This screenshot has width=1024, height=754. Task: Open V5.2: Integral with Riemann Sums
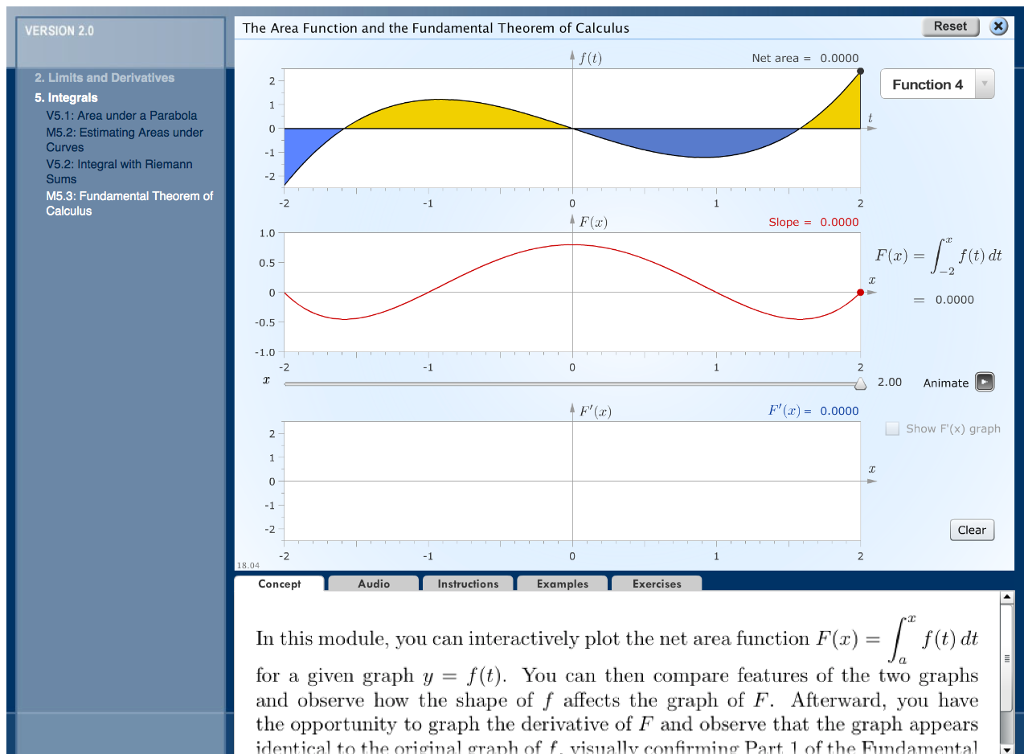tap(119, 172)
